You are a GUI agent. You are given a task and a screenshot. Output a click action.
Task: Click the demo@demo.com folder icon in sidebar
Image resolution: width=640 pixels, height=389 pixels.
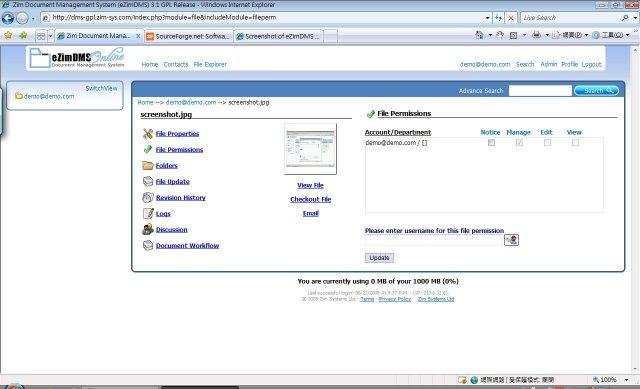pyautogui.click(x=19, y=96)
